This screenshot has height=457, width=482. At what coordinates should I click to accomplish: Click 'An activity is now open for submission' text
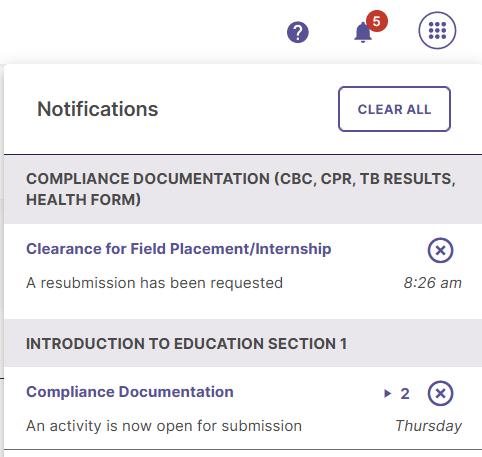[x=164, y=426]
